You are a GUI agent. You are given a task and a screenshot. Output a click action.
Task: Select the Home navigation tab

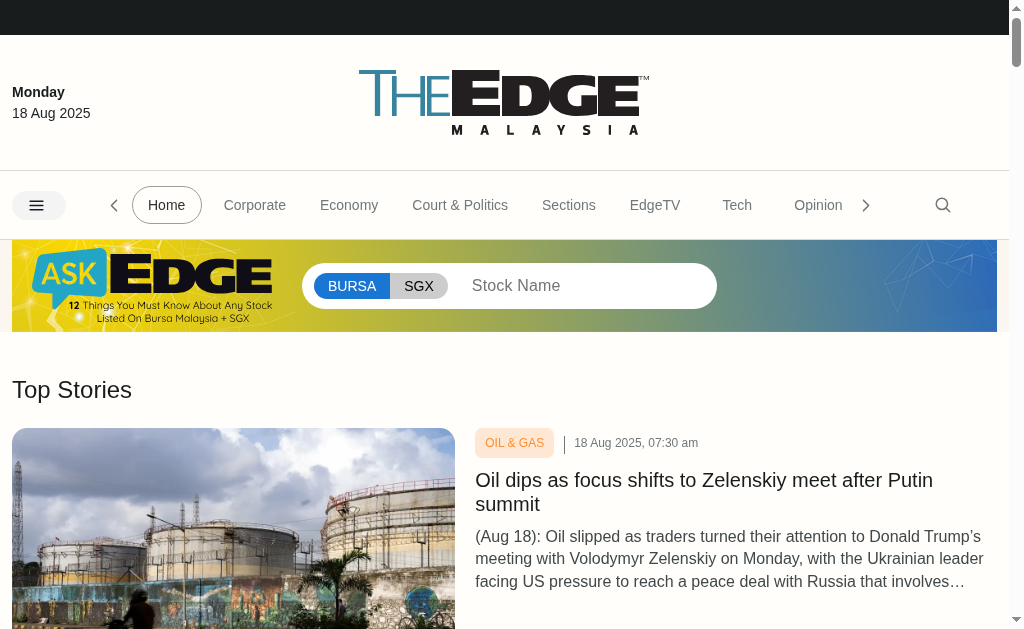[167, 205]
